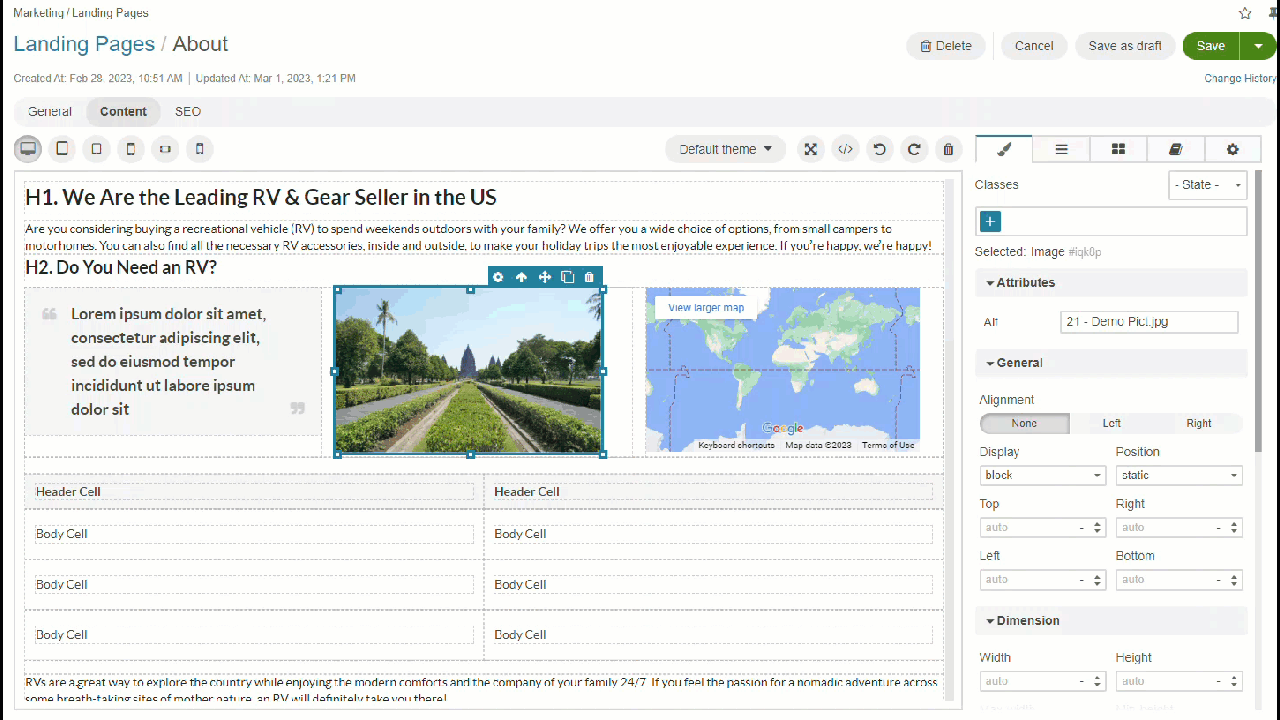Open the view code button
Viewport: 1280px width, 720px height.
coord(845,149)
